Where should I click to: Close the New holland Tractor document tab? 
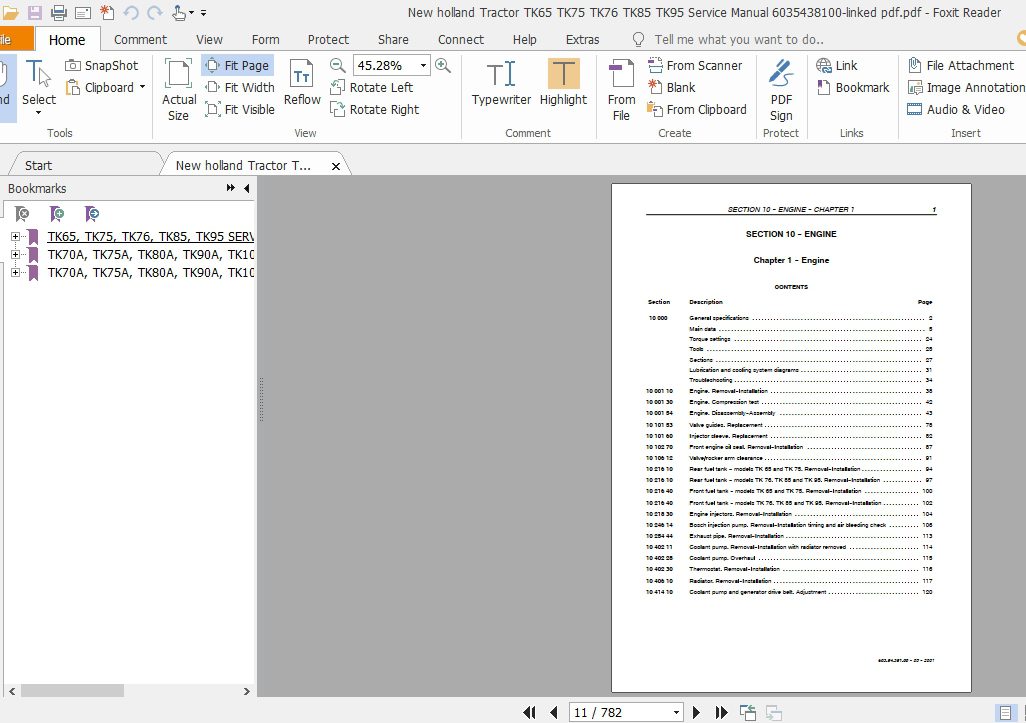pyautogui.click(x=336, y=166)
